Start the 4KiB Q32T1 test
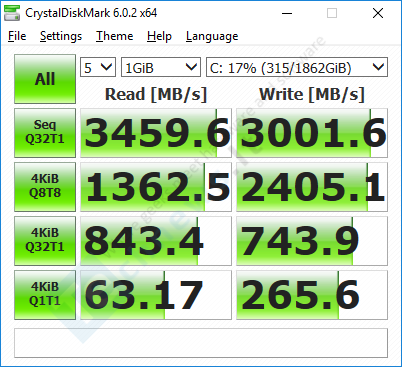This screenshot has height=367, width=402. pyautogui.click(x=45, y=241)
